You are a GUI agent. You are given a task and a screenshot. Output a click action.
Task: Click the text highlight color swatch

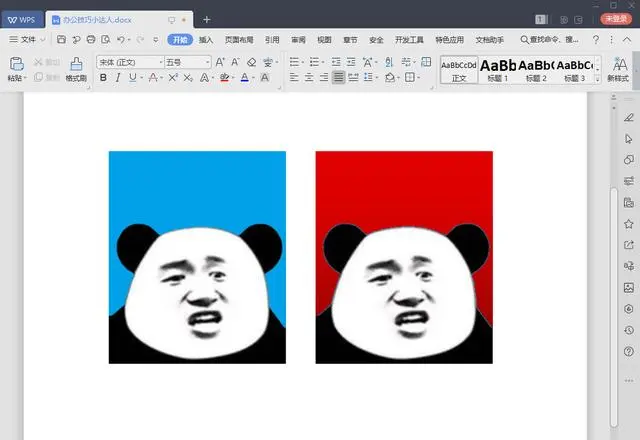pos(224,77)
